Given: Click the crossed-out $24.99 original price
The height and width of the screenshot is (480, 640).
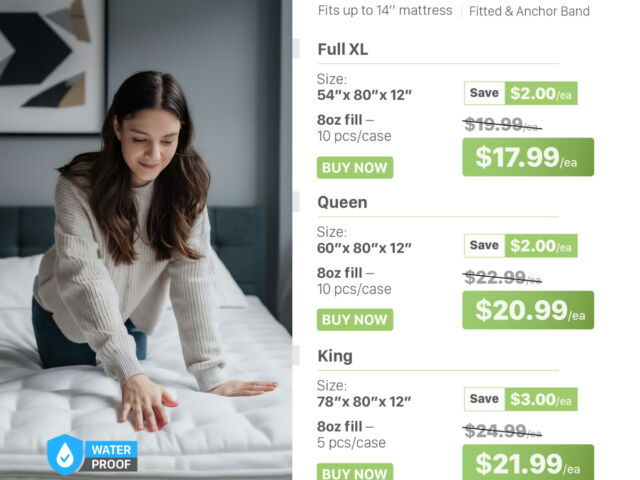Looking at the screenshot, I should click(x=502, y=431).
